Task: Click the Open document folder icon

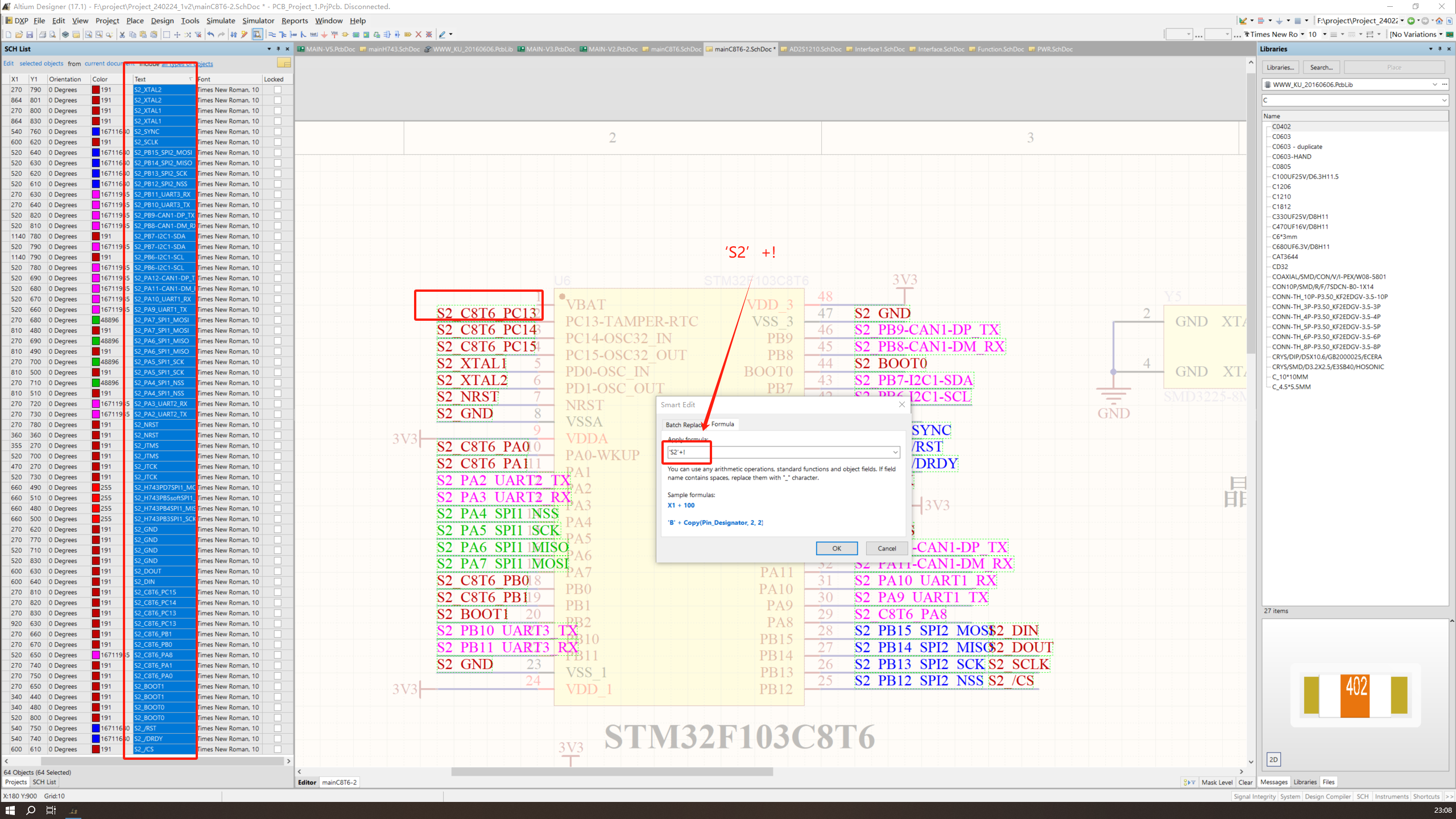Action: (x=19, y=35)
